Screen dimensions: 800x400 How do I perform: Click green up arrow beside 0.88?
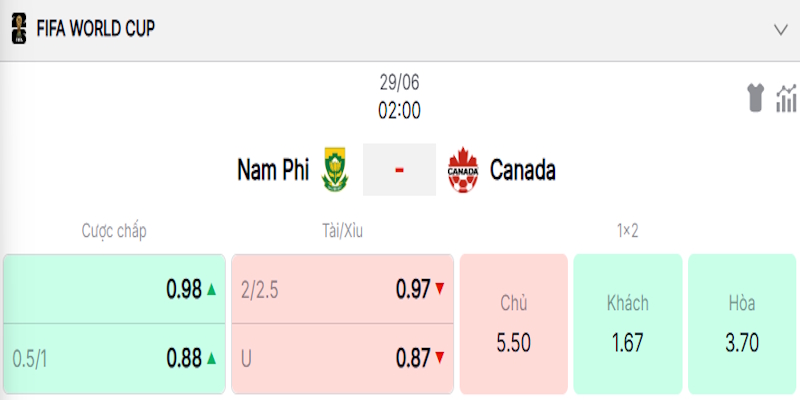coord(212,359)
